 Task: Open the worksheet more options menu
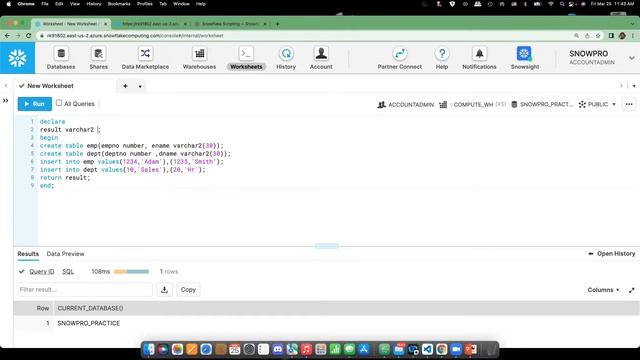pyautogui.click(x=629, y=104)
